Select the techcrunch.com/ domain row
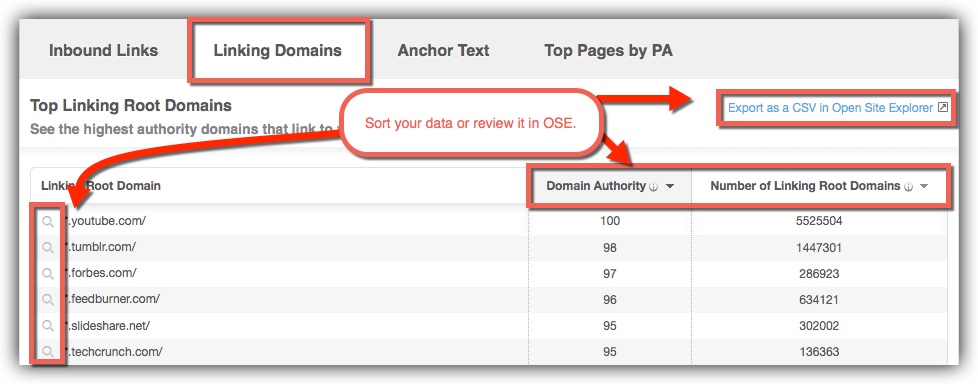Viewport: 978px width, 384px height. point(488,352)
